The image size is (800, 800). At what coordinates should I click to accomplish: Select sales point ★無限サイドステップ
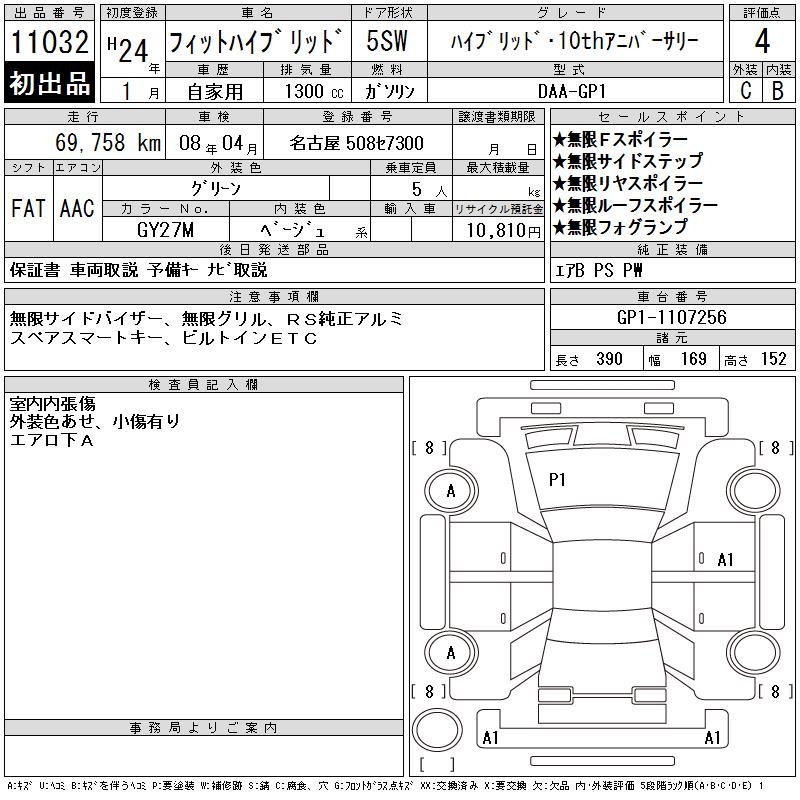[x=628, y=161]
